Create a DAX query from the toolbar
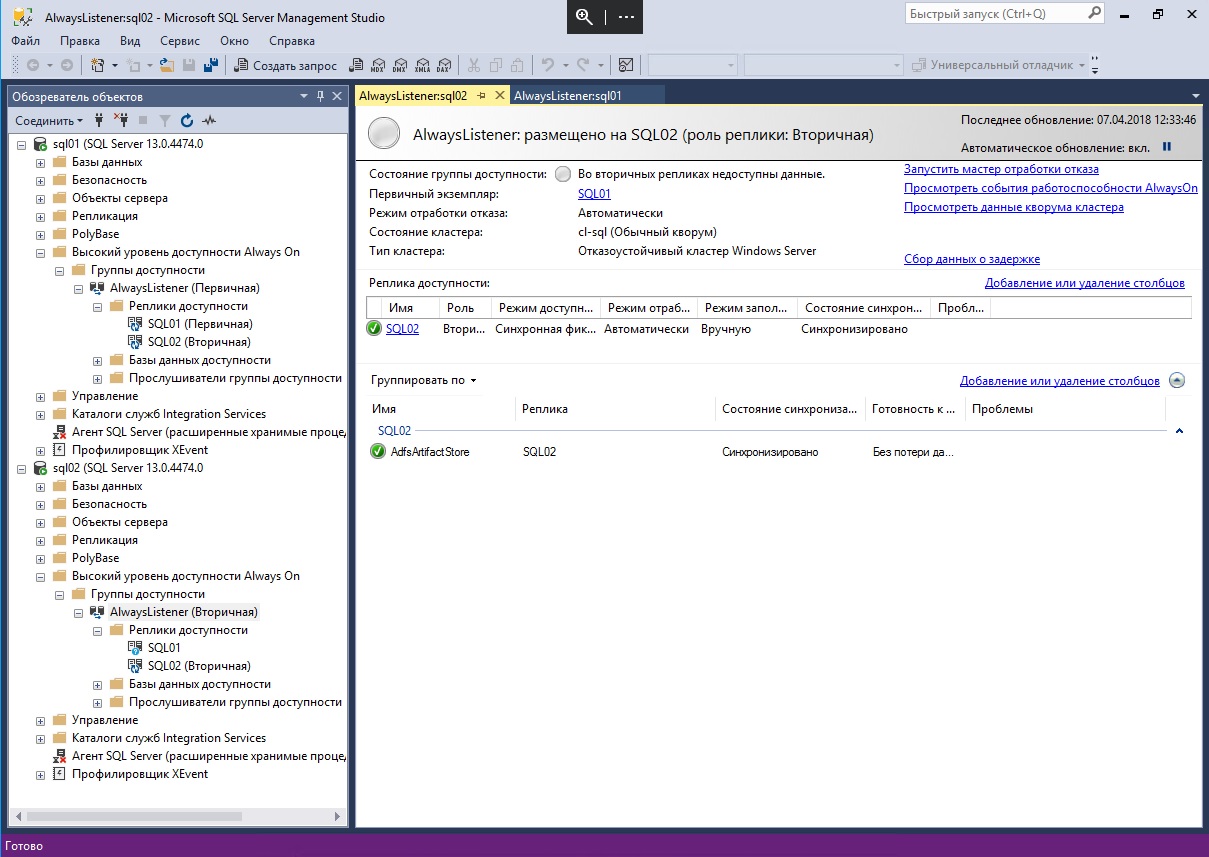 point(443,65)
